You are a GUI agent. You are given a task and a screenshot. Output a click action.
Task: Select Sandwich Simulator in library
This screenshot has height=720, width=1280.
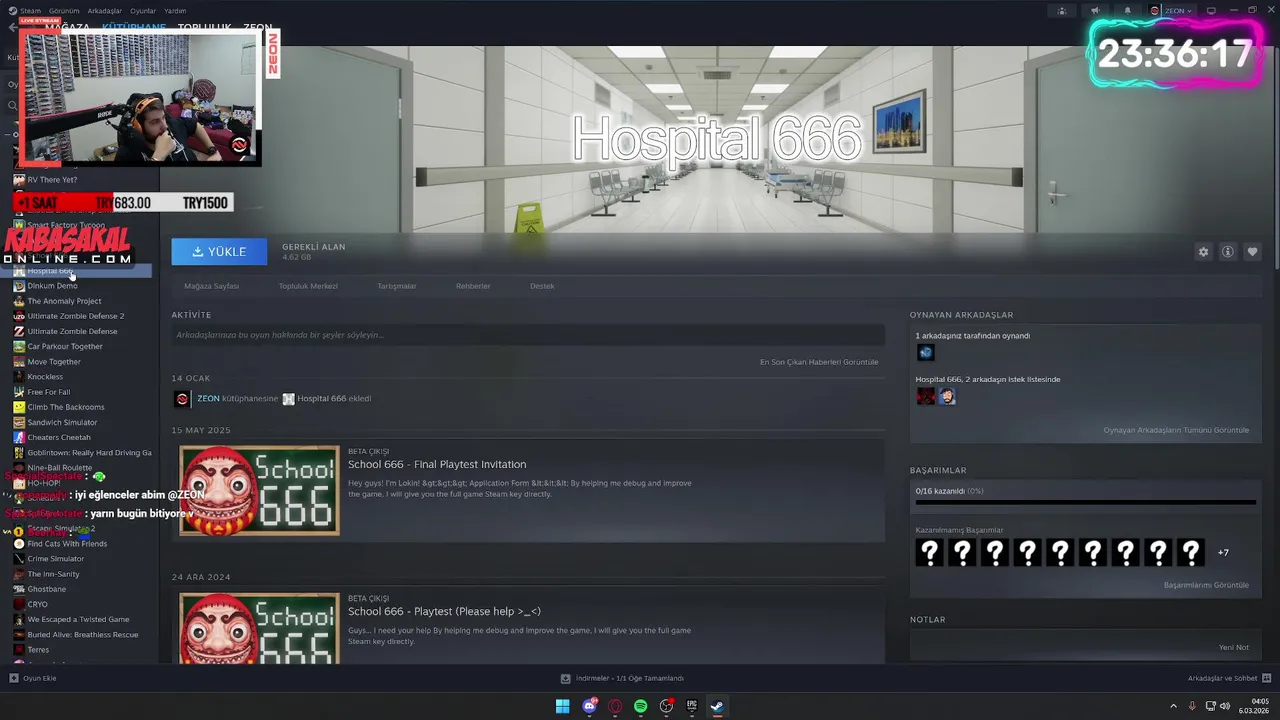click(x=62, y=422)
